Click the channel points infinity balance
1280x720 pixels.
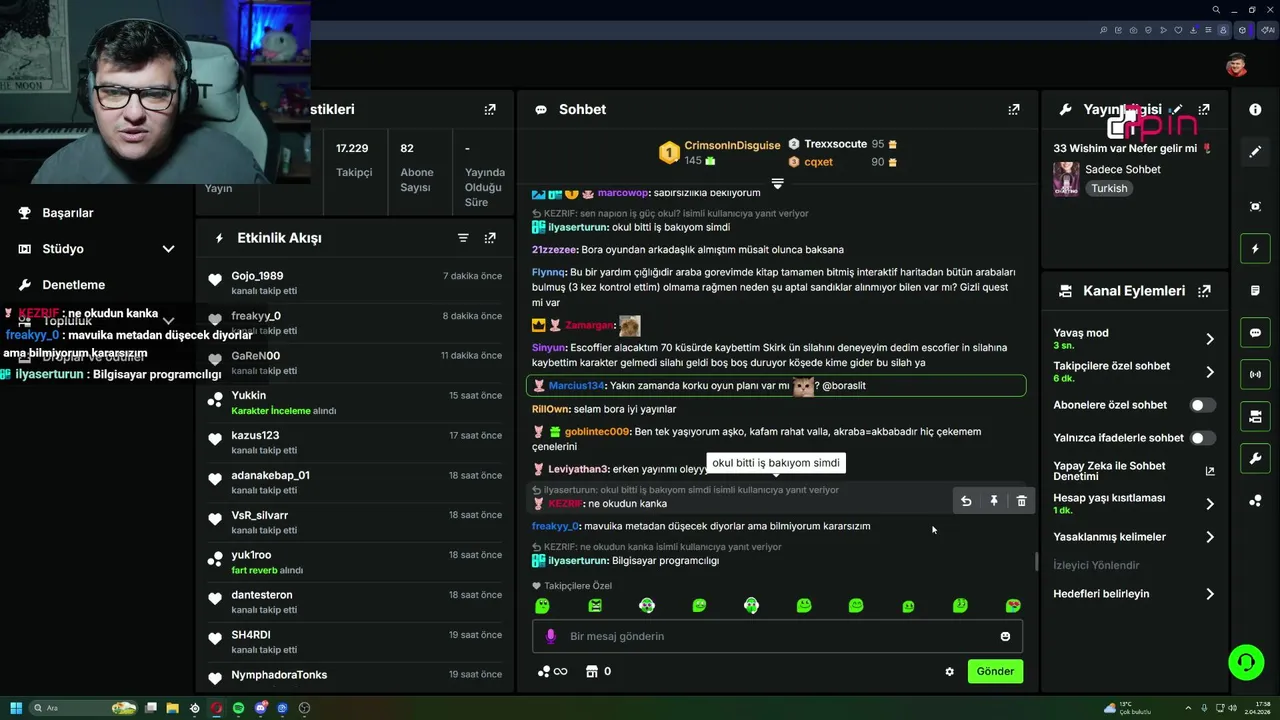coord(553,672)
